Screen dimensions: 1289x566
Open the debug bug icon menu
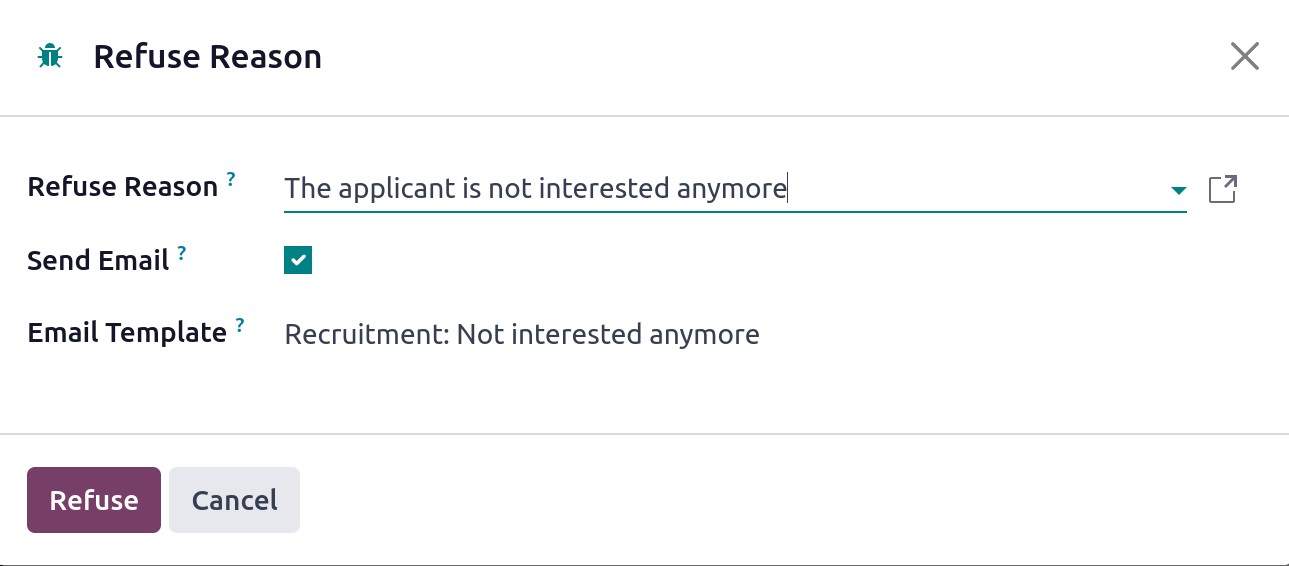coord(49,57)
